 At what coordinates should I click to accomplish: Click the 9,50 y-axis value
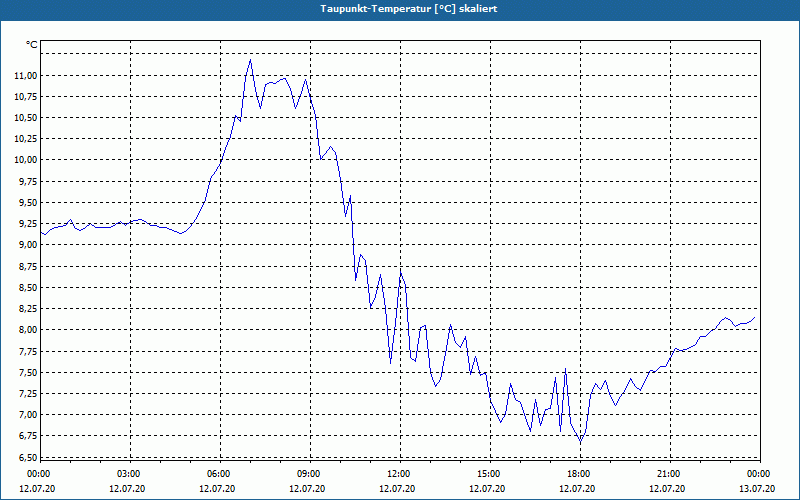point(28,203)
